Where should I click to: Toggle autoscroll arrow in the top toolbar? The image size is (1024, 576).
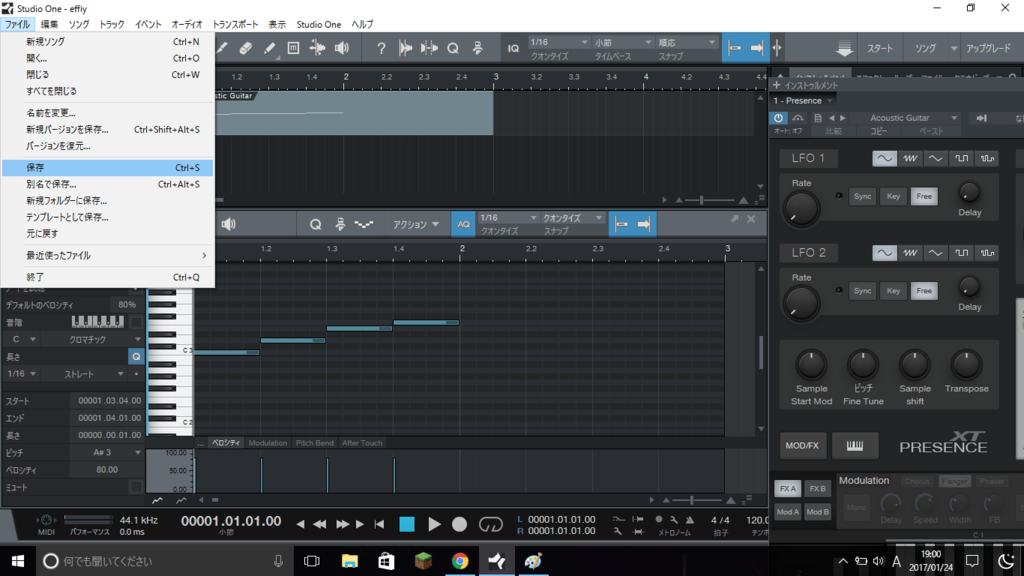(757, 48)
